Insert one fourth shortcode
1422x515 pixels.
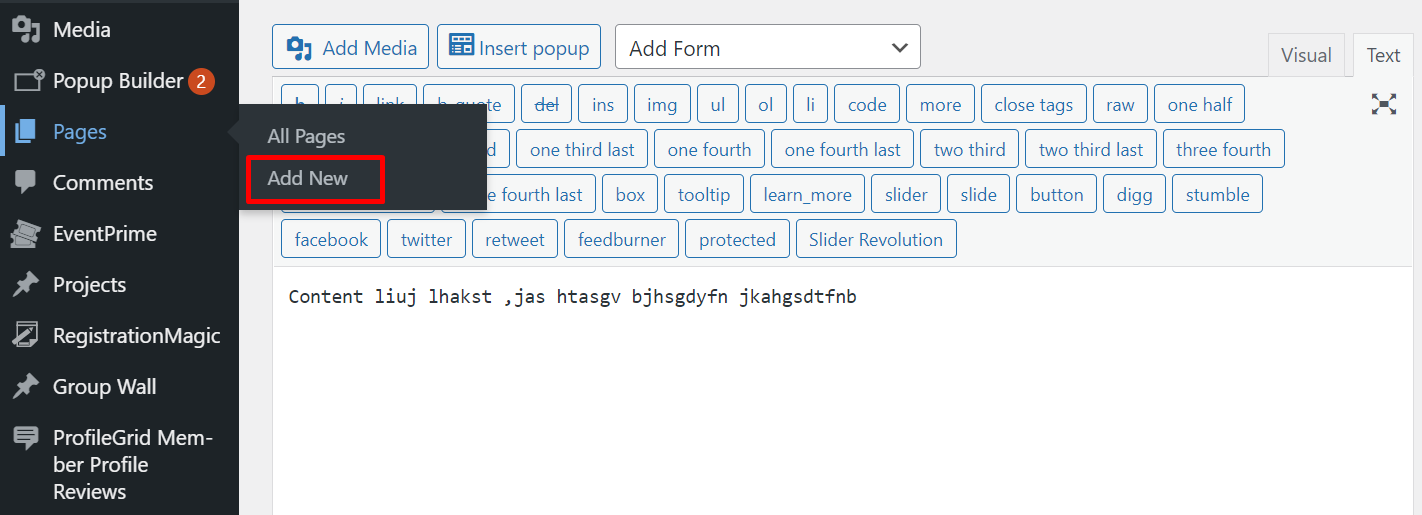(709, 150)
